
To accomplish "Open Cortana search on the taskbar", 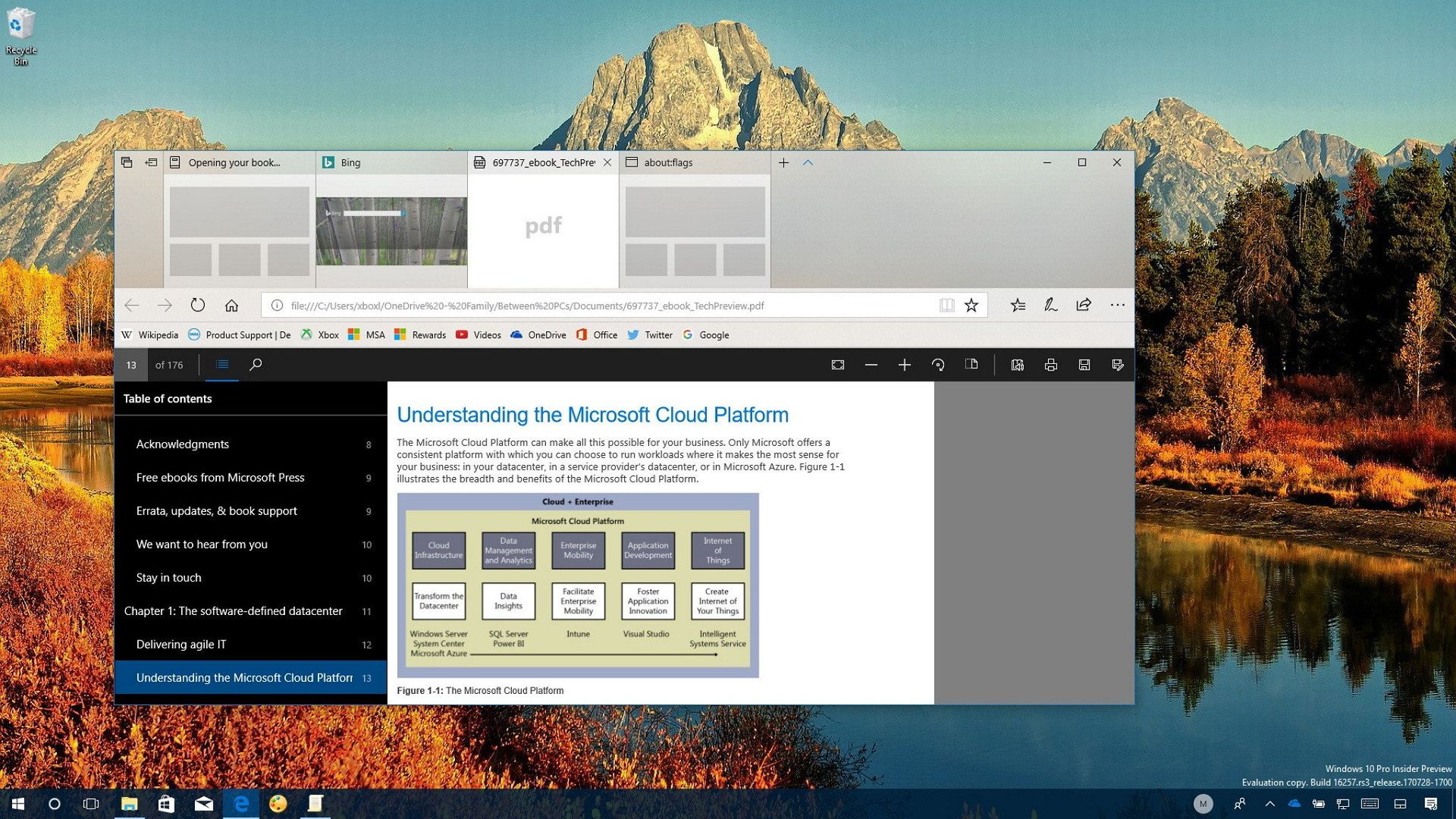I will click(54, 804).
